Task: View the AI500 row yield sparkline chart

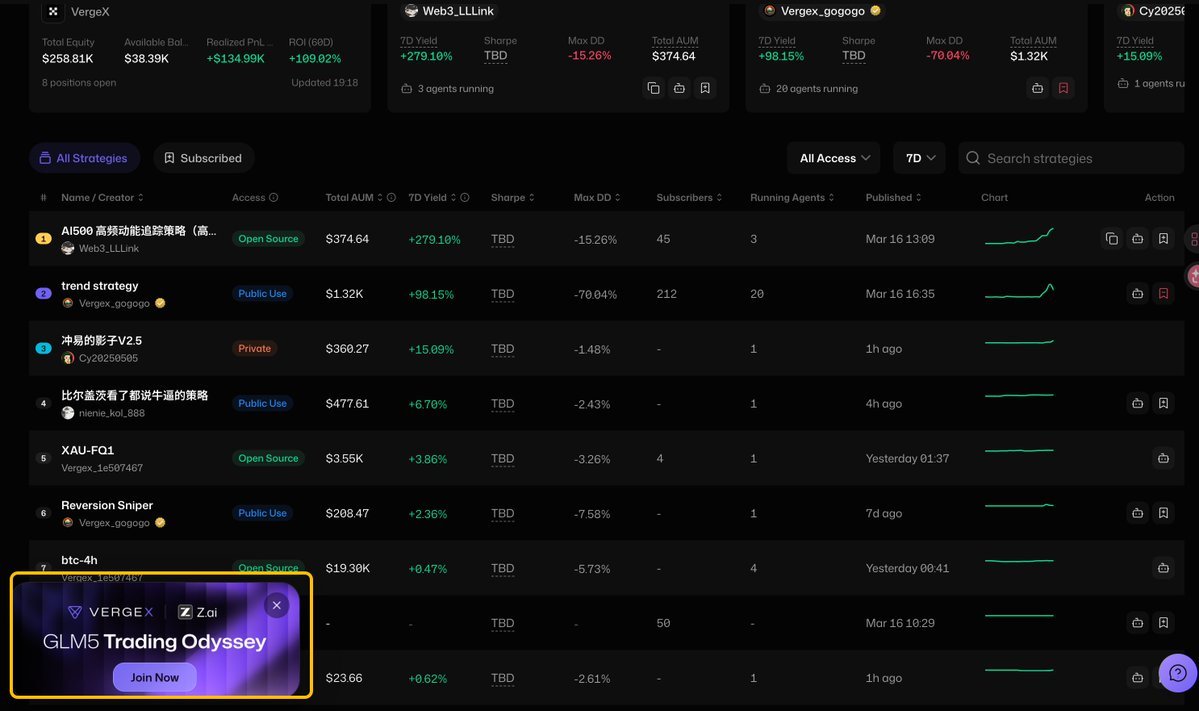Action: (x=1019, y=236)
